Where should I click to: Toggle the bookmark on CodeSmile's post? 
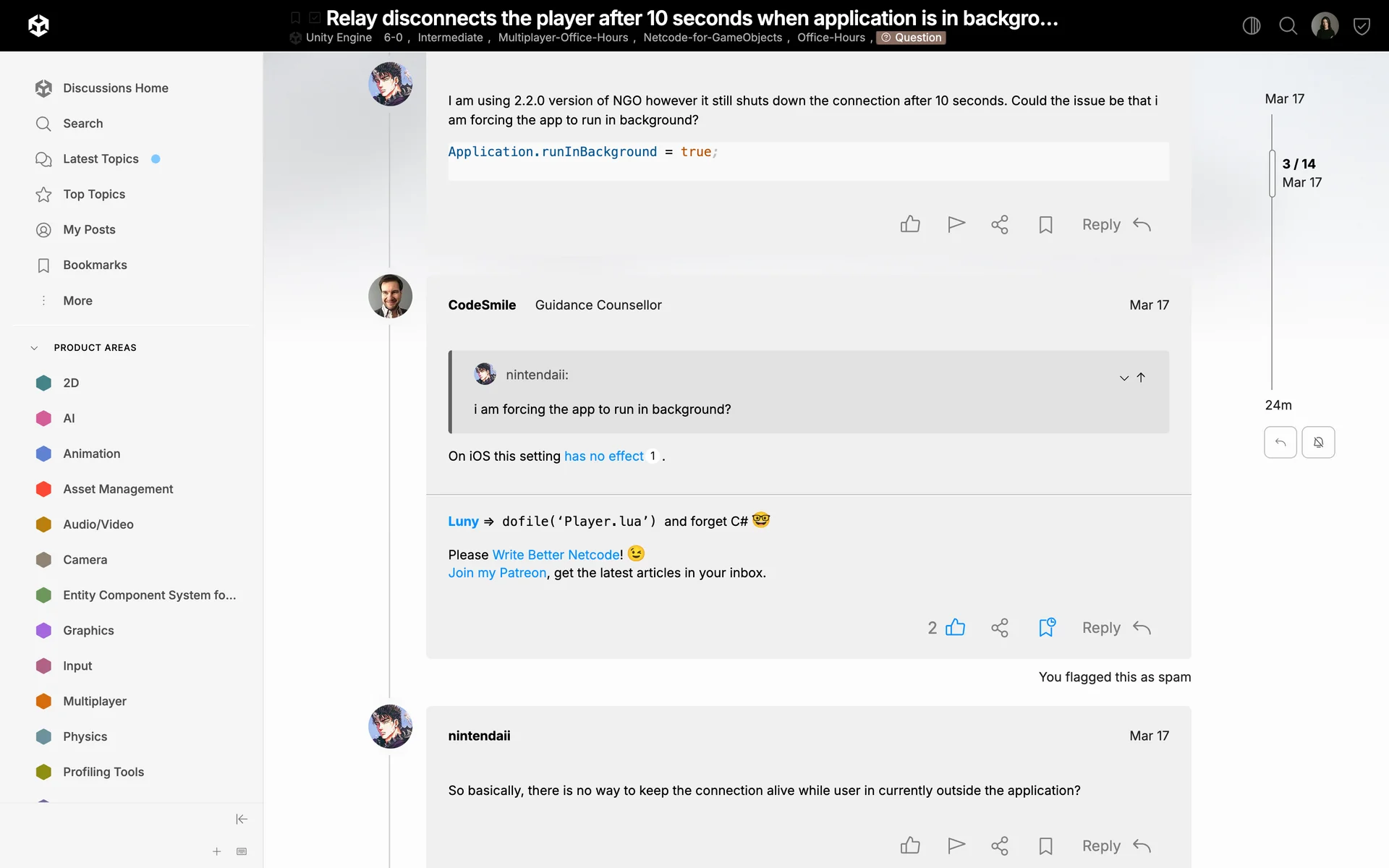pyautogui.click(x=1046, y=628)
